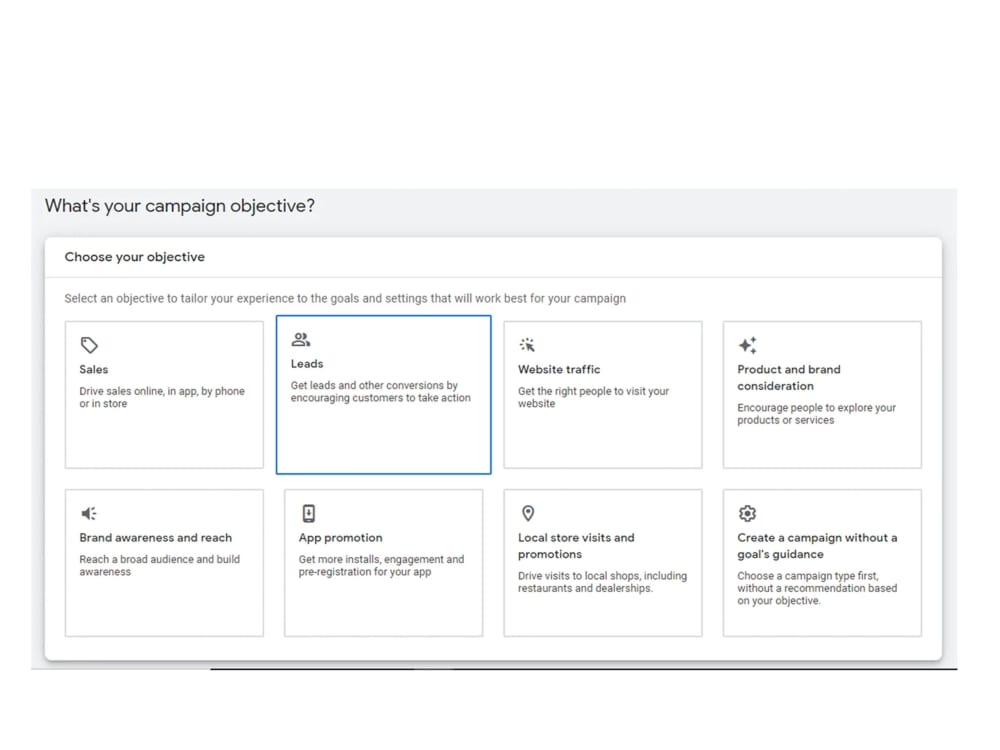Choose Brand awareness and reach card

click(164, 563)
